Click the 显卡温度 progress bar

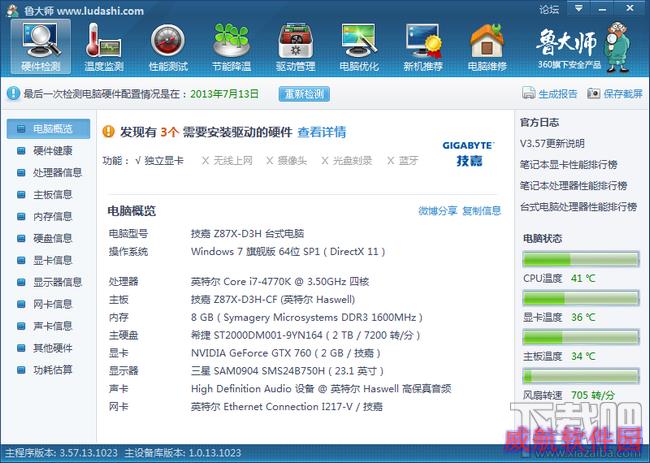581,298
